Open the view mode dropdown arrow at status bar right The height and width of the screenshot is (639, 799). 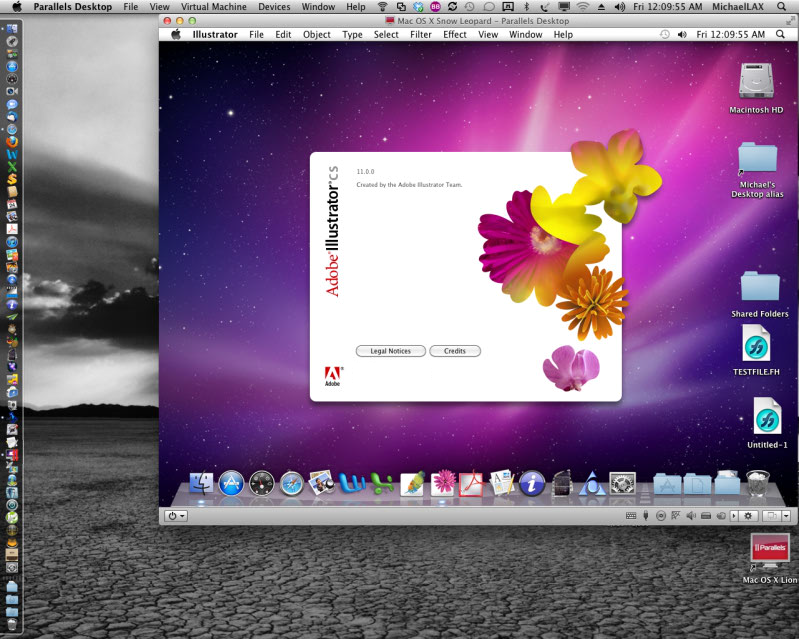(786, 516)
